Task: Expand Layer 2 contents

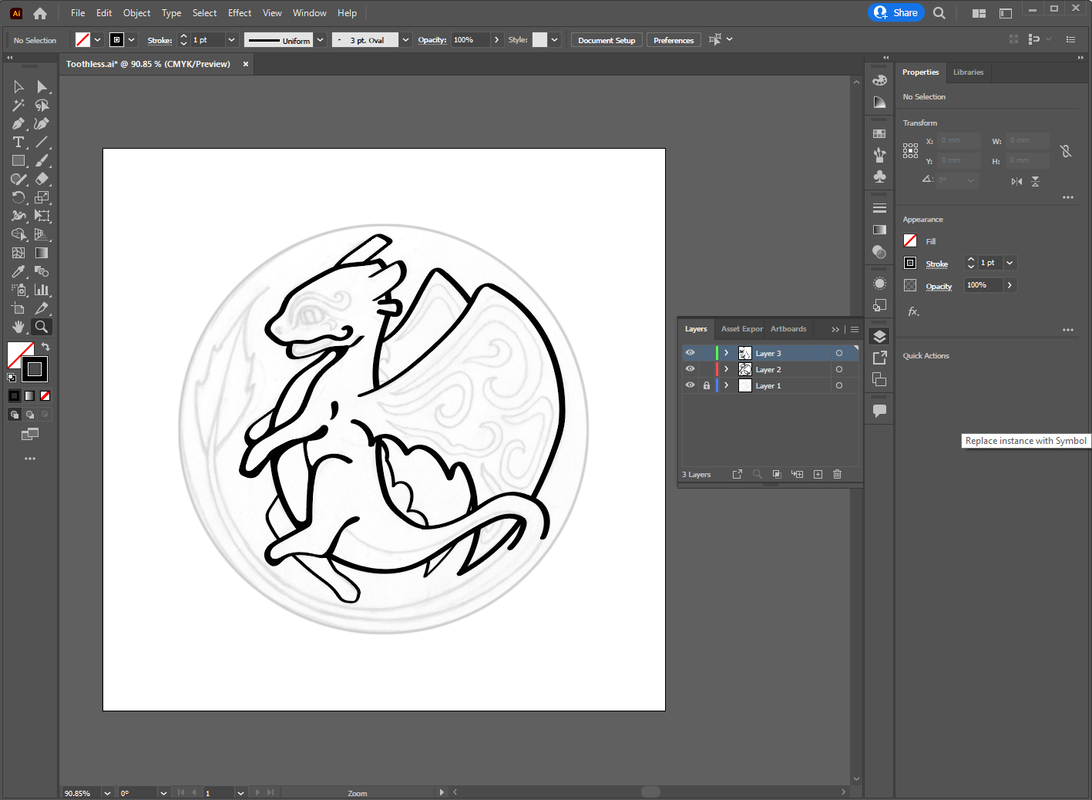Action: pyautogui.click(x=726, y=369)
